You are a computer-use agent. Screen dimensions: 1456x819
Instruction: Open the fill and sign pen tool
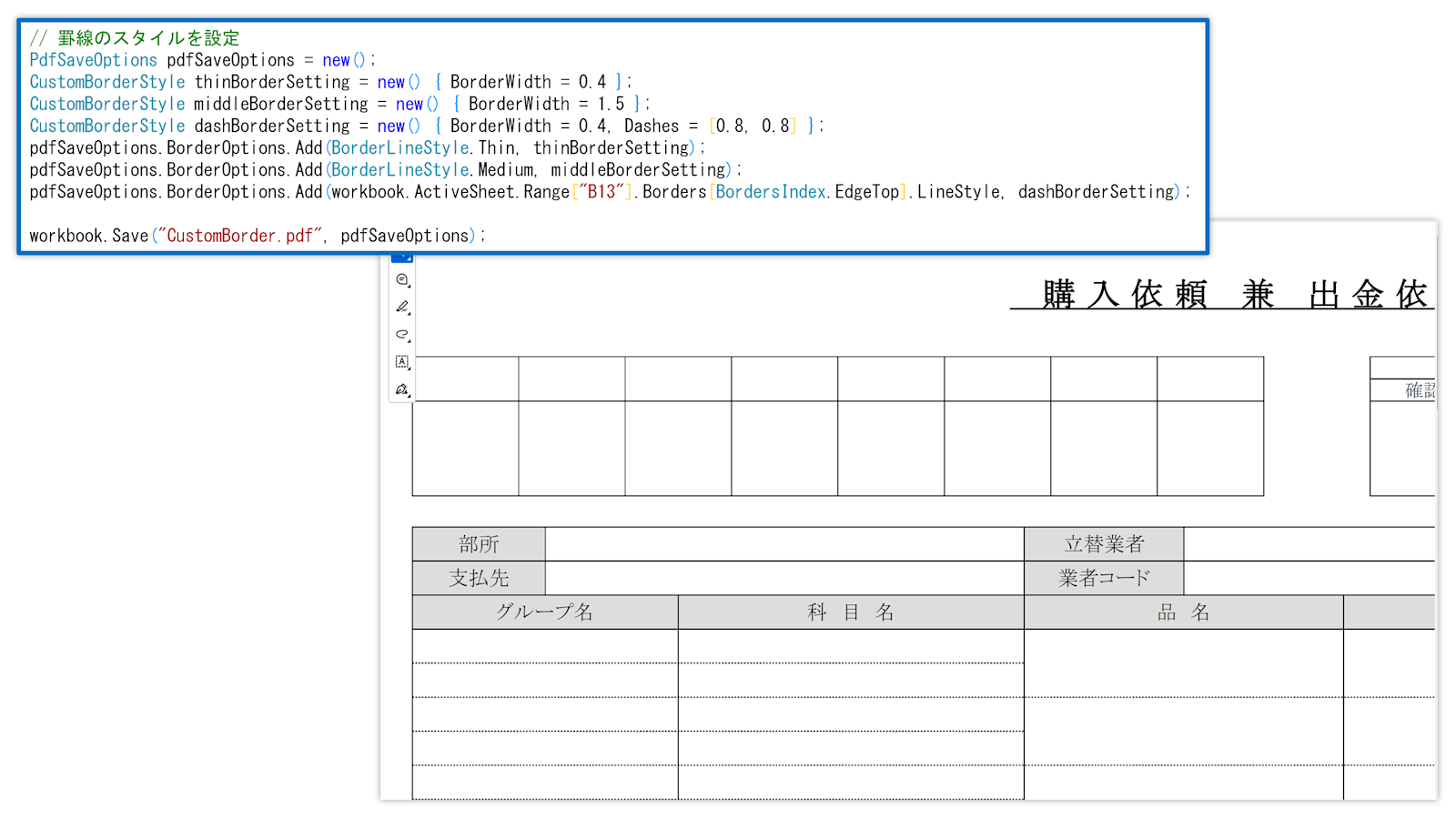click(x=402, y=389)
